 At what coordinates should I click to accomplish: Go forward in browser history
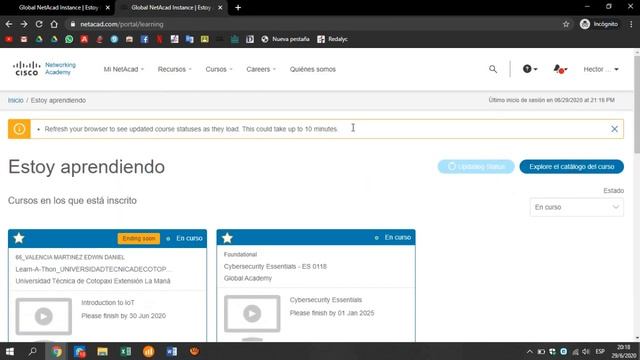24,24
